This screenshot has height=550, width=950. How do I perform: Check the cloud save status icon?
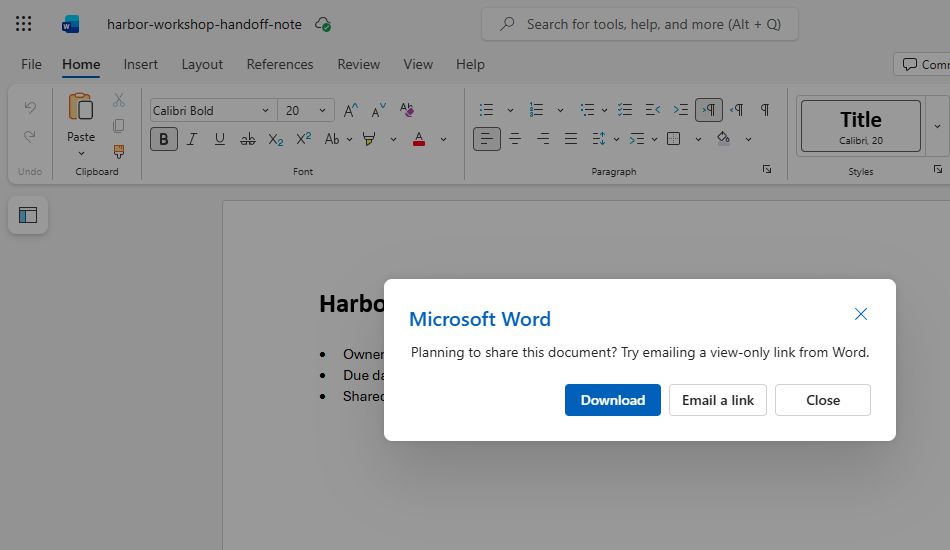pyautogui.click(x=322, y=24)
